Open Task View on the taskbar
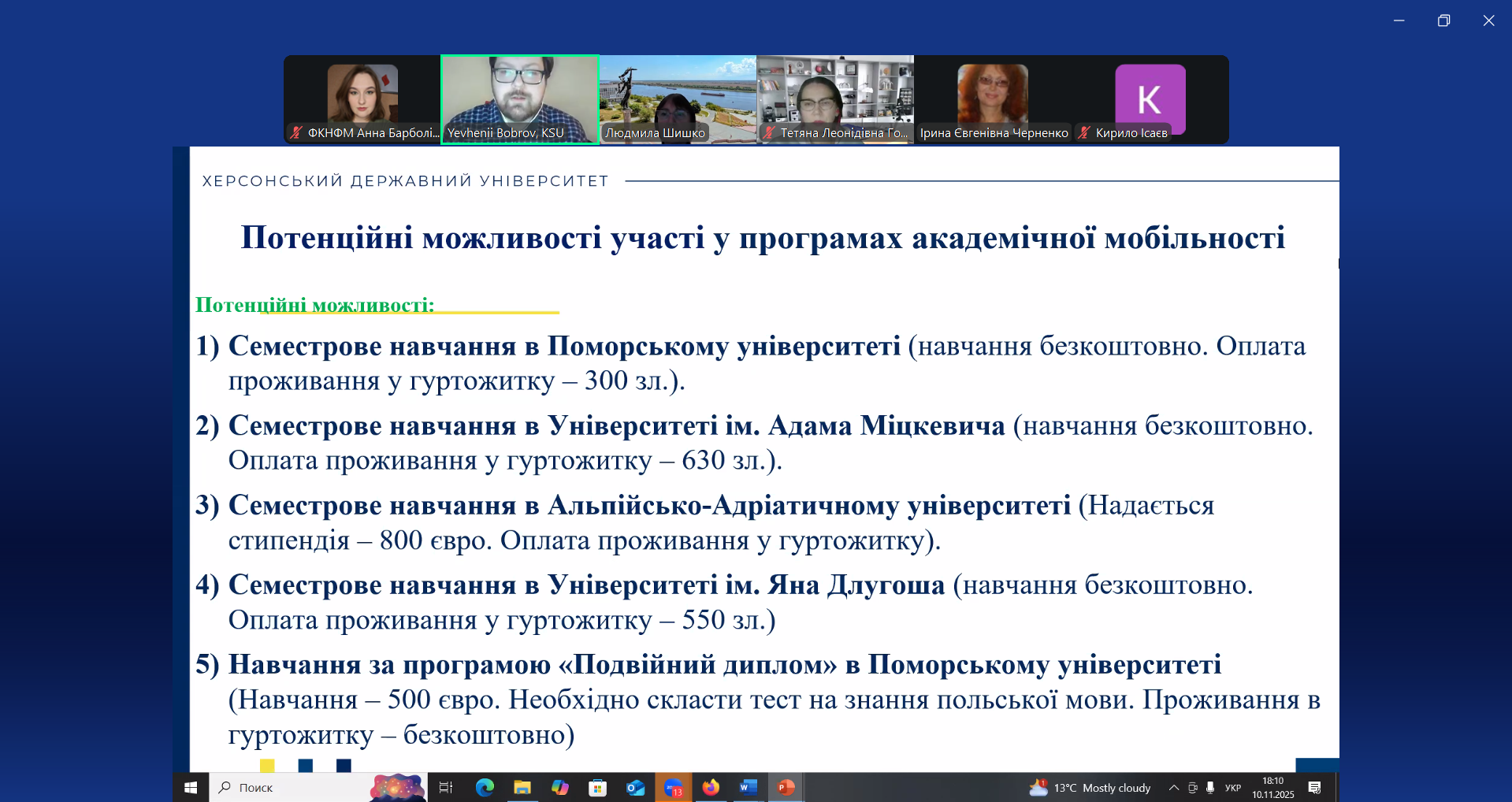The height and width of the screenshot is (802, 1512). (x=447, y=787)
